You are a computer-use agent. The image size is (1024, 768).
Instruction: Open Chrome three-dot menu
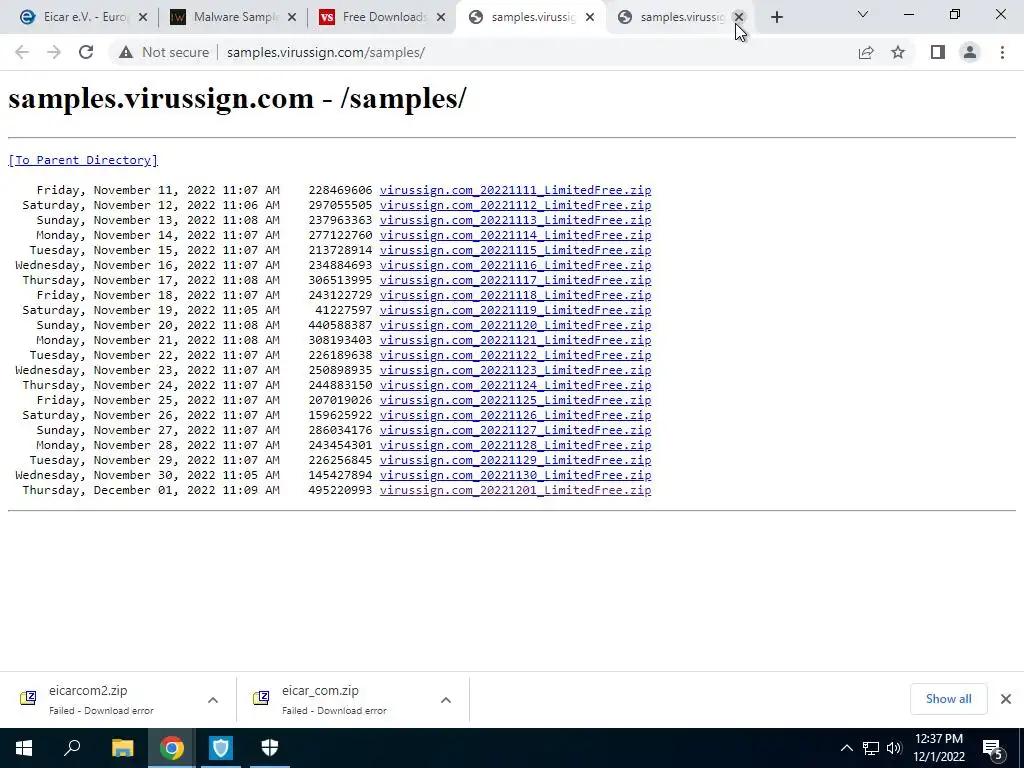(1002, 52)
